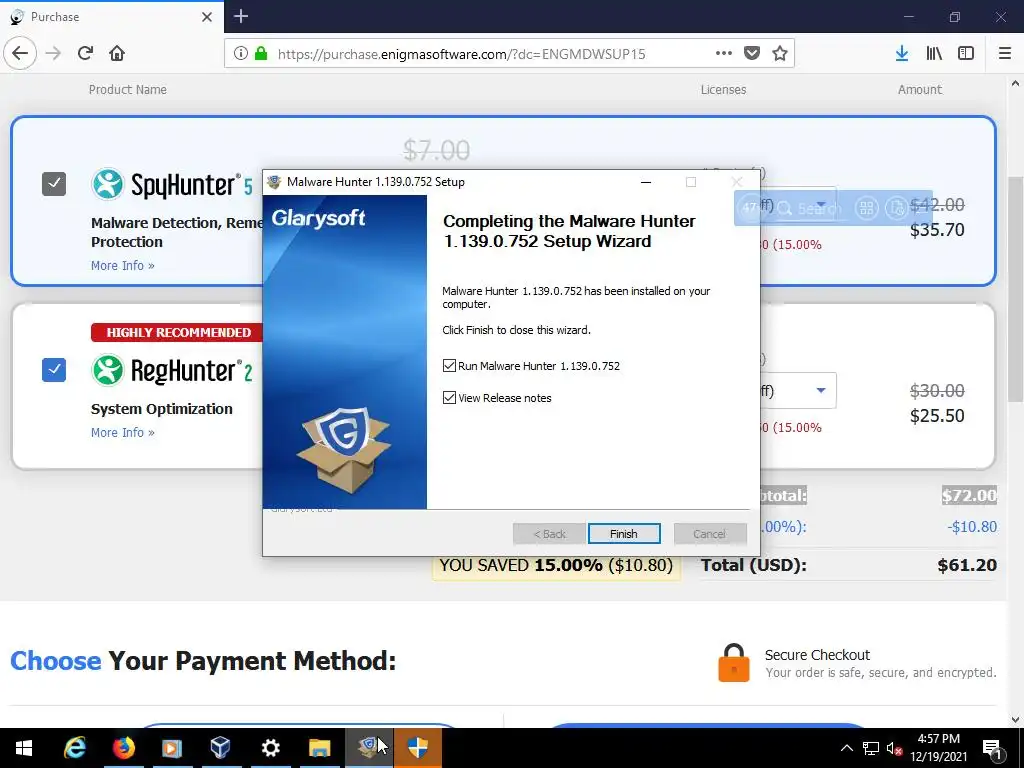Open More Info link under SpyHunter
The height and width of the screenshot is (768, 1024).
(x=123, y=266)
